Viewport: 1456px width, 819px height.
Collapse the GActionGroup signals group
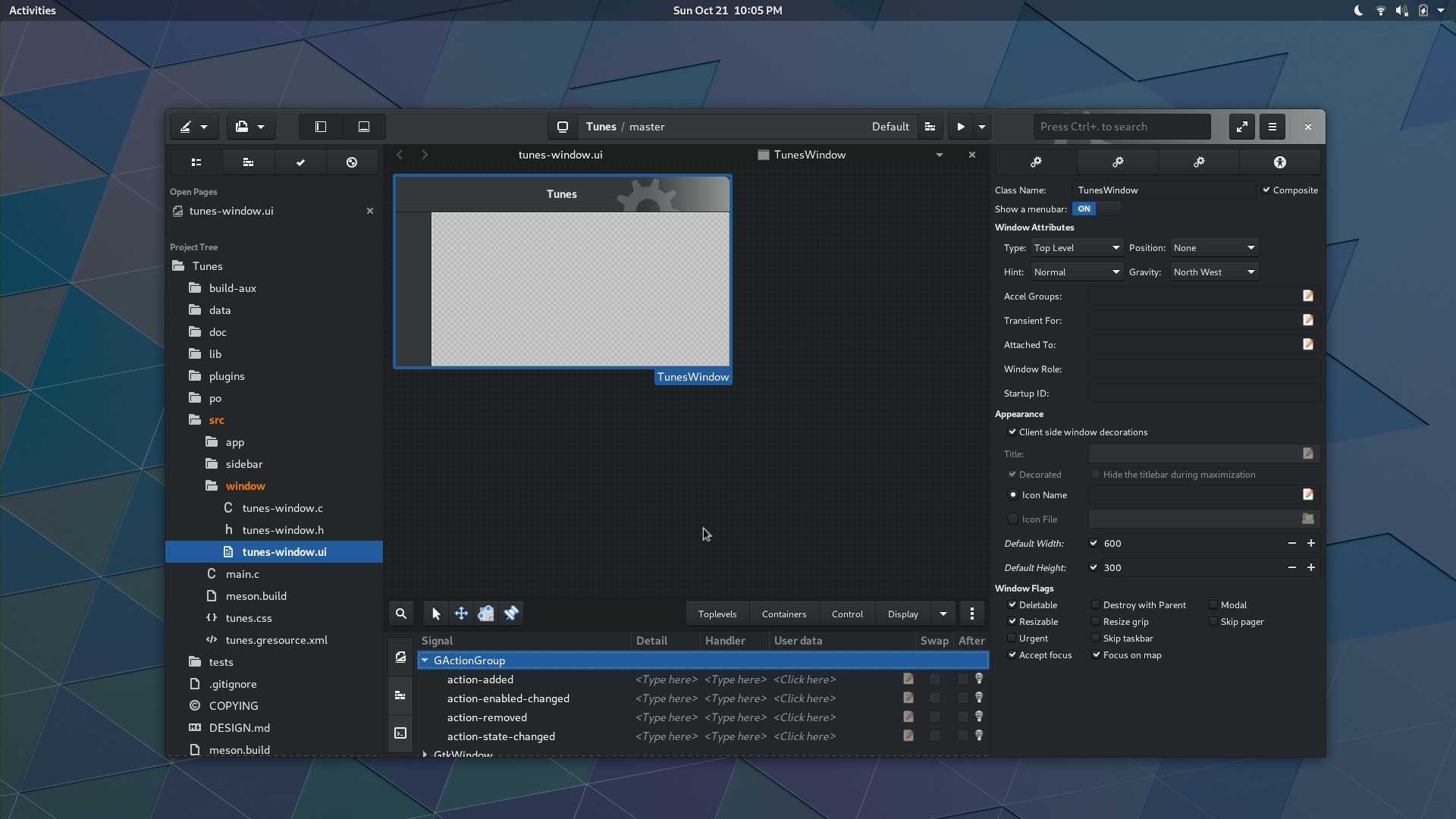(x=425, y=660)
